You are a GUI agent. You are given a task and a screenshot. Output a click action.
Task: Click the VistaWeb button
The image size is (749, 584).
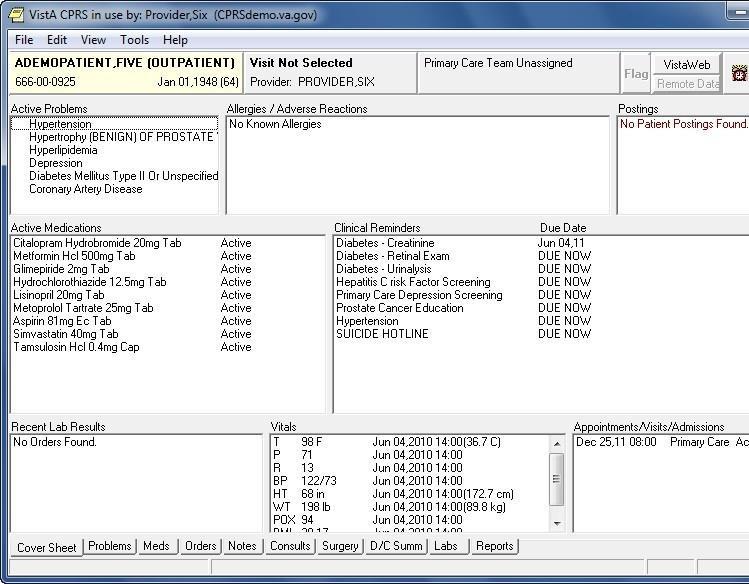[686, 64]
